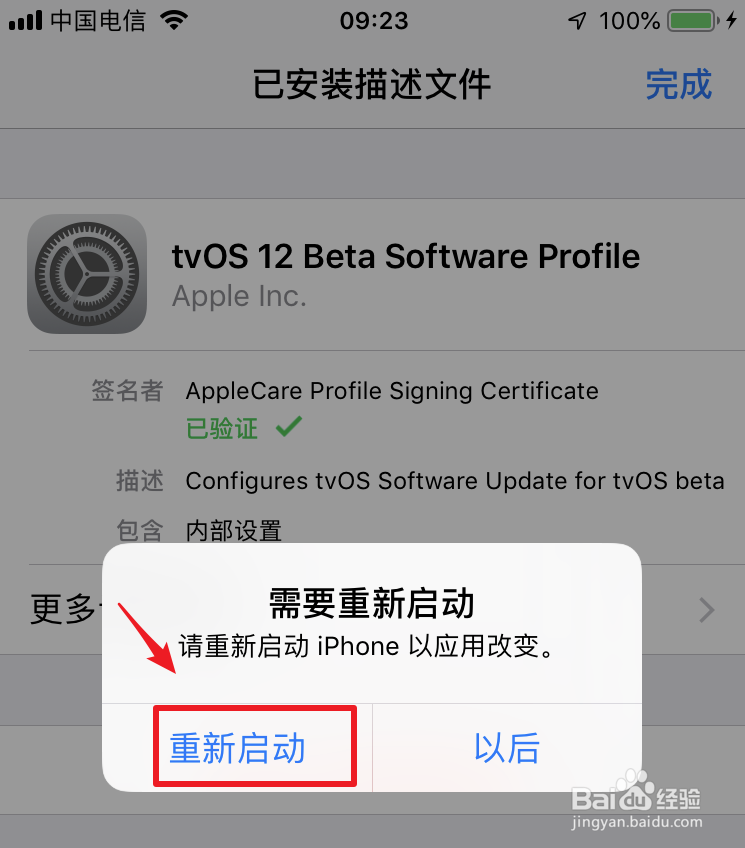Click the green verified checkmark
Image resolution: width=745 pixels, height=848 pixels.
[x=289, y=427]
